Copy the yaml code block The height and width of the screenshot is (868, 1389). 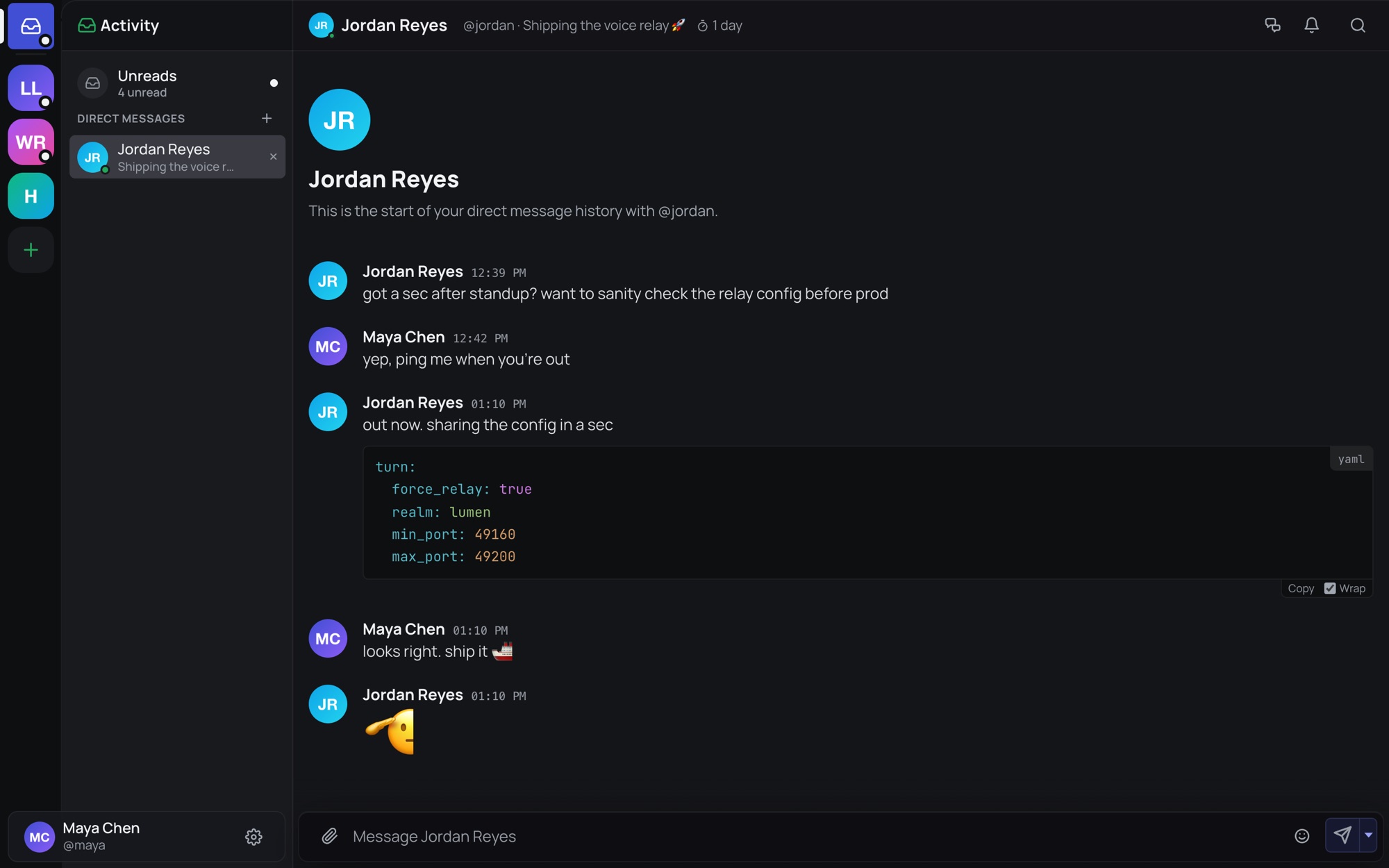click(x=1301, y=588)
